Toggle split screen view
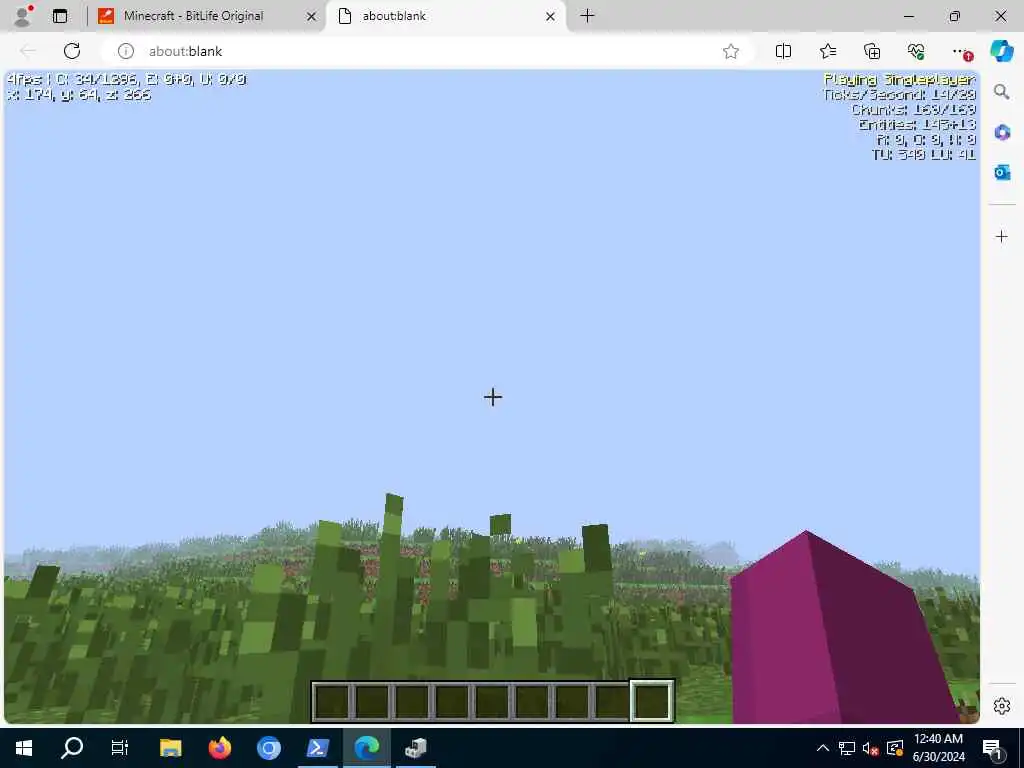1024x768 pixels. pyautogui.click(x=783, y=51)
